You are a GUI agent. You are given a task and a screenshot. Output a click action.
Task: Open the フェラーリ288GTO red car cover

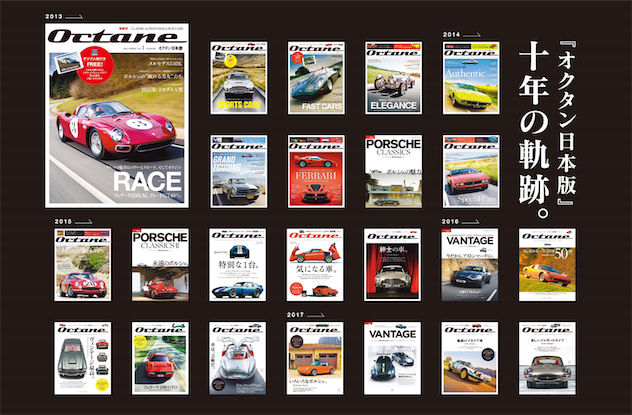click(x=160, y=358)
